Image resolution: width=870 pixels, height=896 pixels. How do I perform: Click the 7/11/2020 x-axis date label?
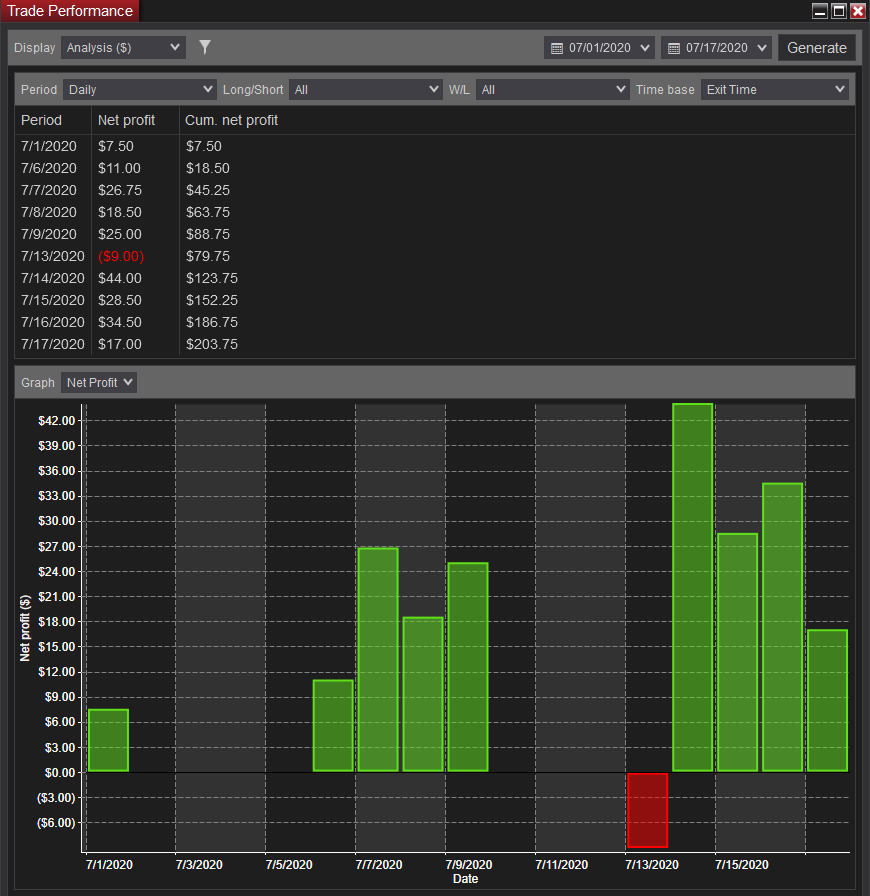(x=561, y=865)
